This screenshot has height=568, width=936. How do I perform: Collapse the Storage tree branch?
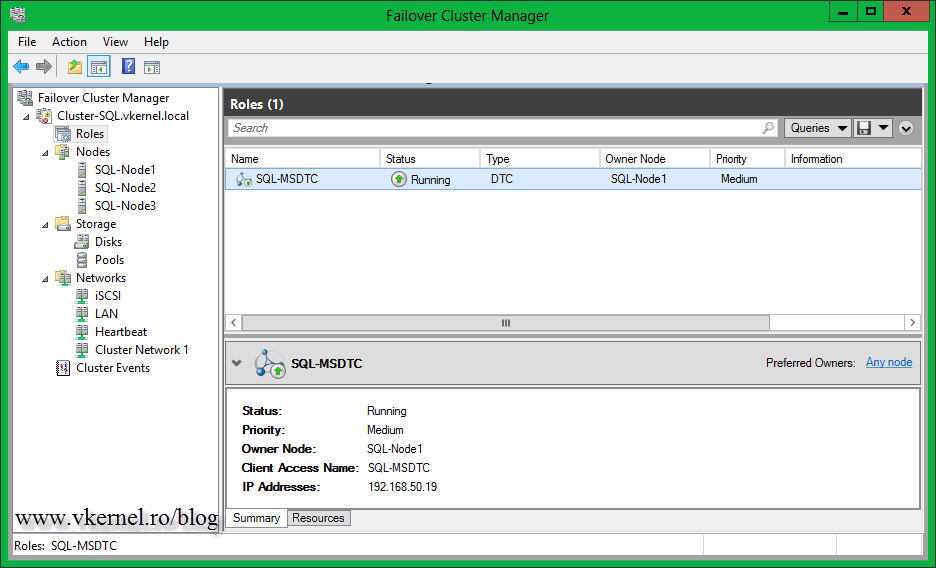pos(45,225)
